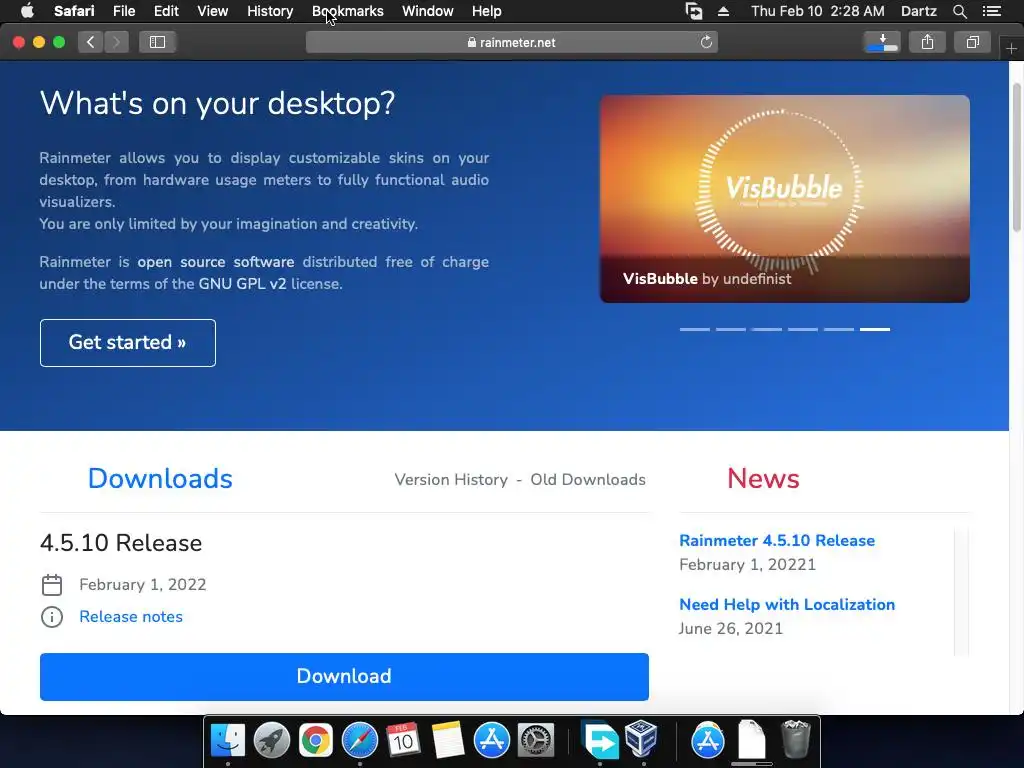
Task: Open Spotlight search magnifier
Action: click(x=959, y=11)
